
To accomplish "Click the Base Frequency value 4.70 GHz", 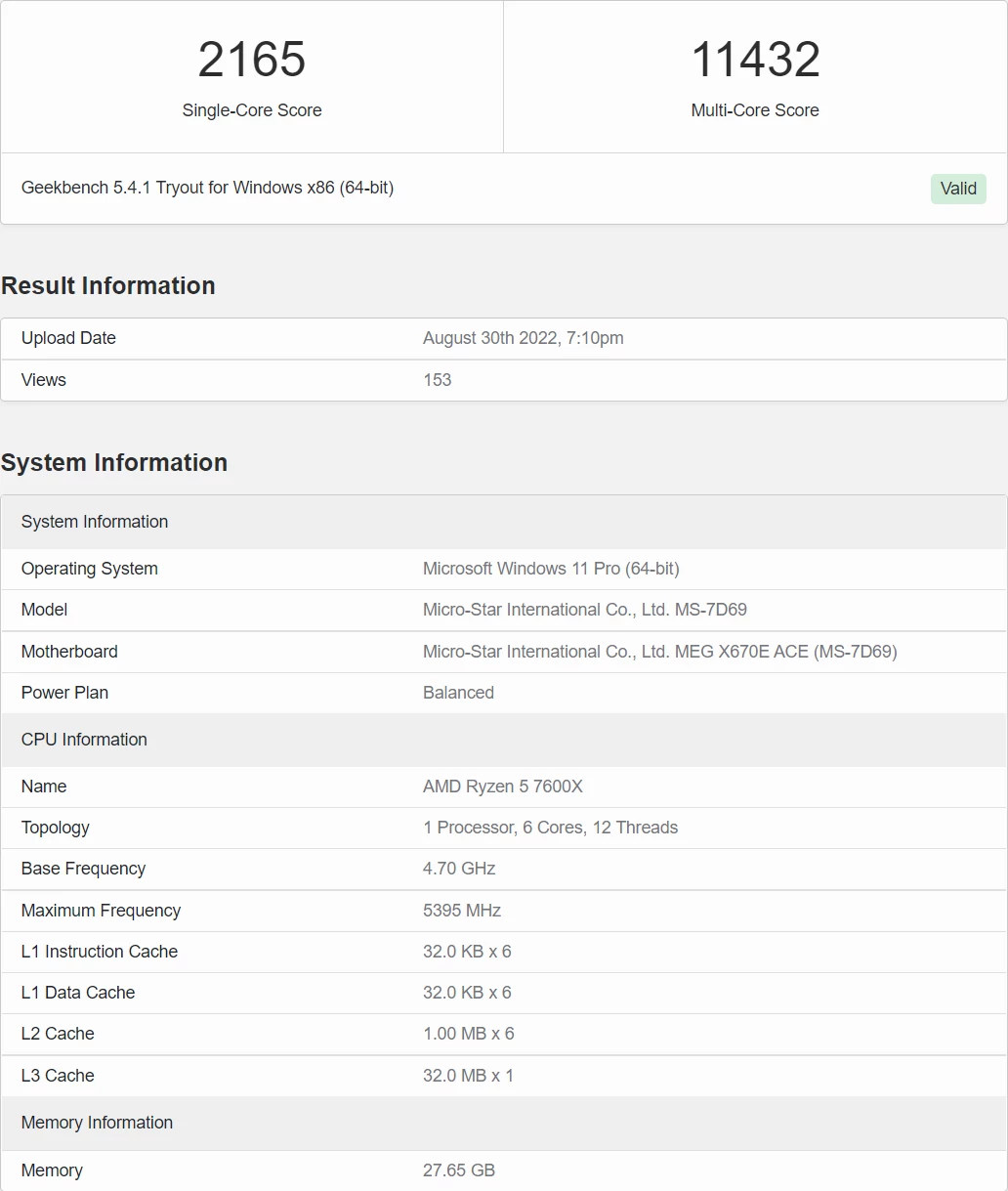I will [459, 869].
